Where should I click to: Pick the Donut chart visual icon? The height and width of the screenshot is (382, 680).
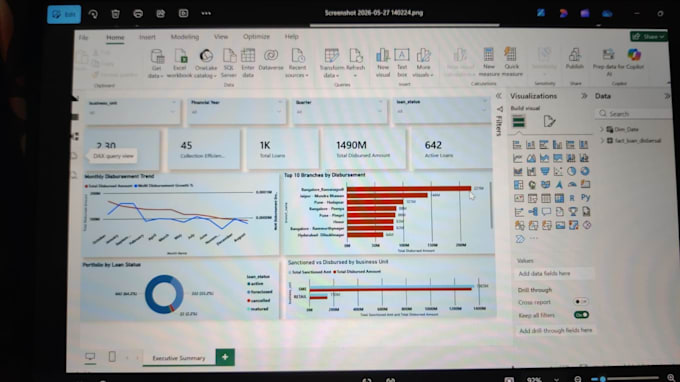pos(585,172)
